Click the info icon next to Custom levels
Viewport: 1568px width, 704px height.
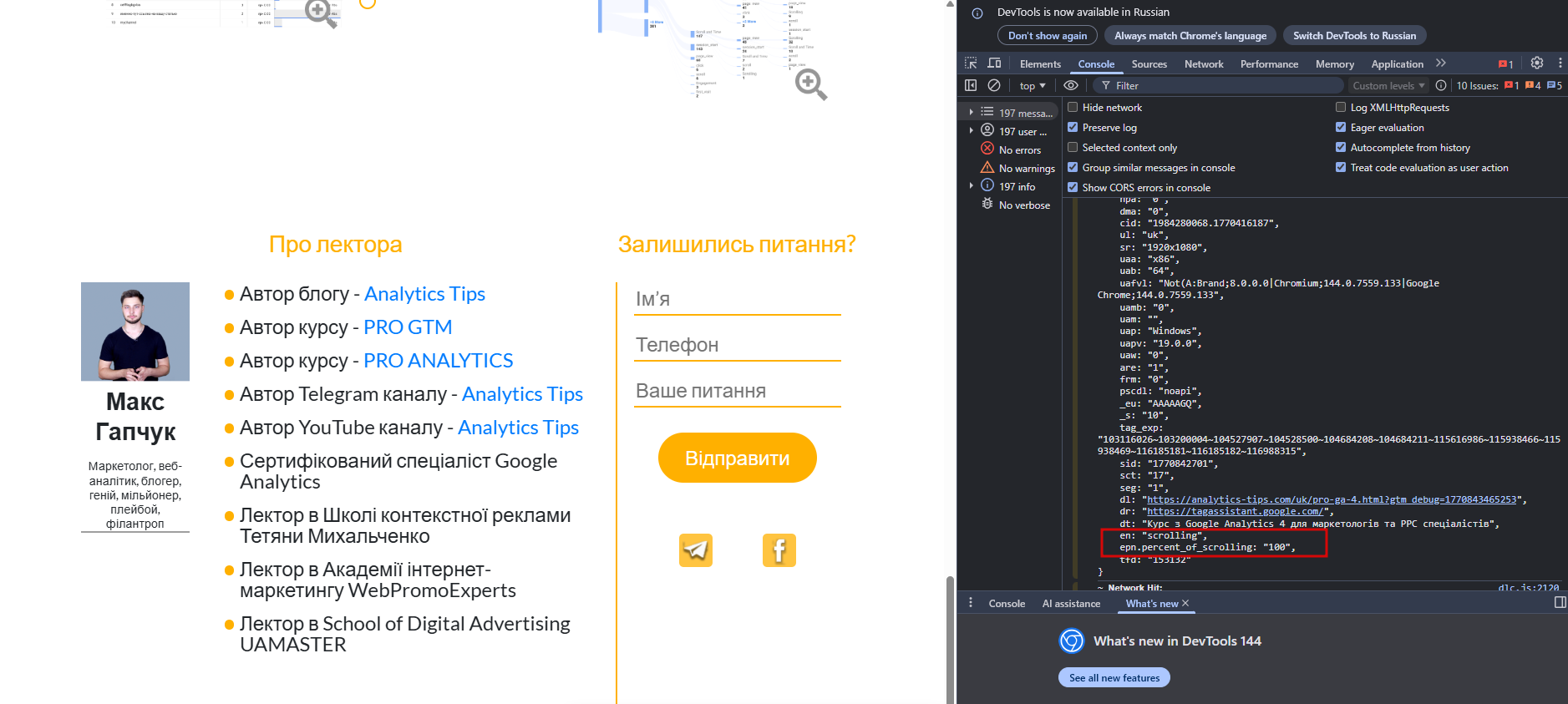1441,85
